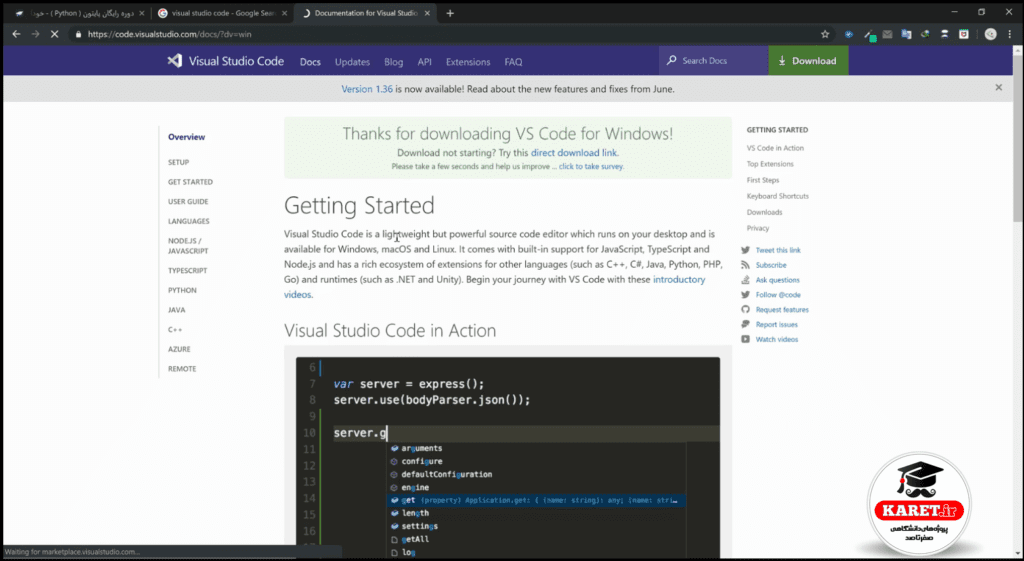Switch to the Python course tab
This screenshot has width=1024, height=561.
78,13
